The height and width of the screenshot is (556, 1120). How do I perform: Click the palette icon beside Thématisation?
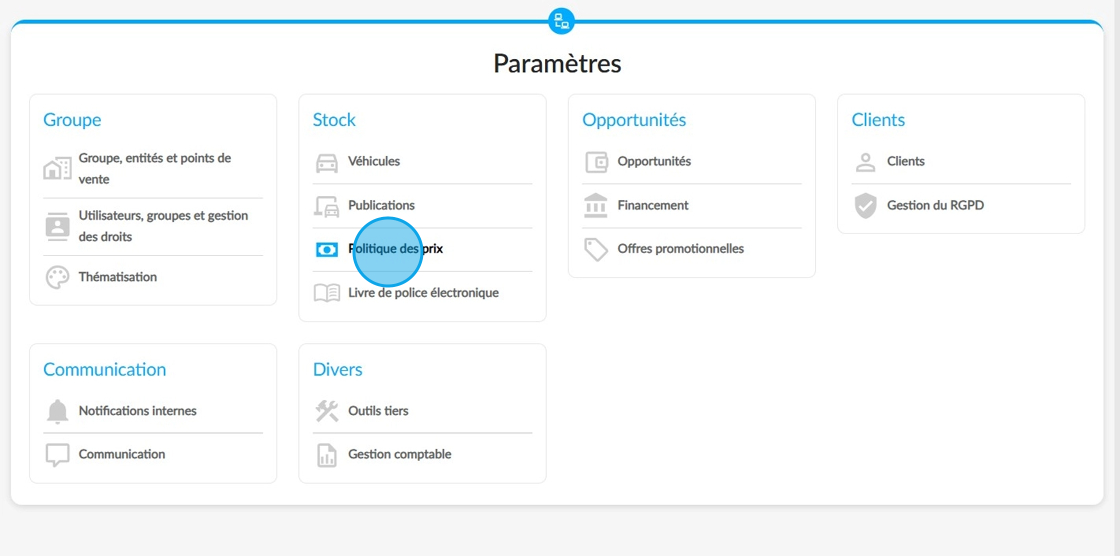pos(58,277)
